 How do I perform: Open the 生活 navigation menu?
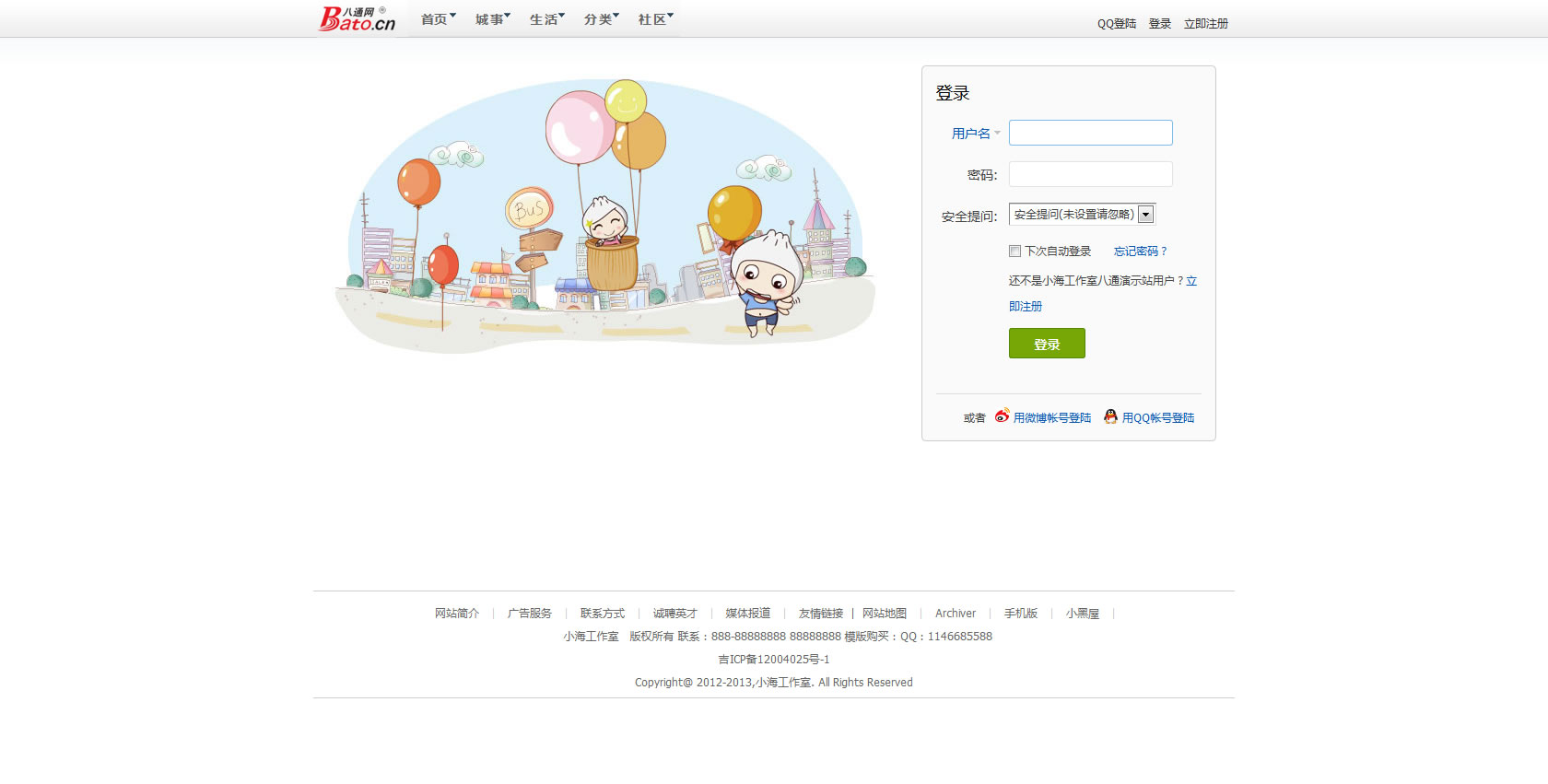546,19
